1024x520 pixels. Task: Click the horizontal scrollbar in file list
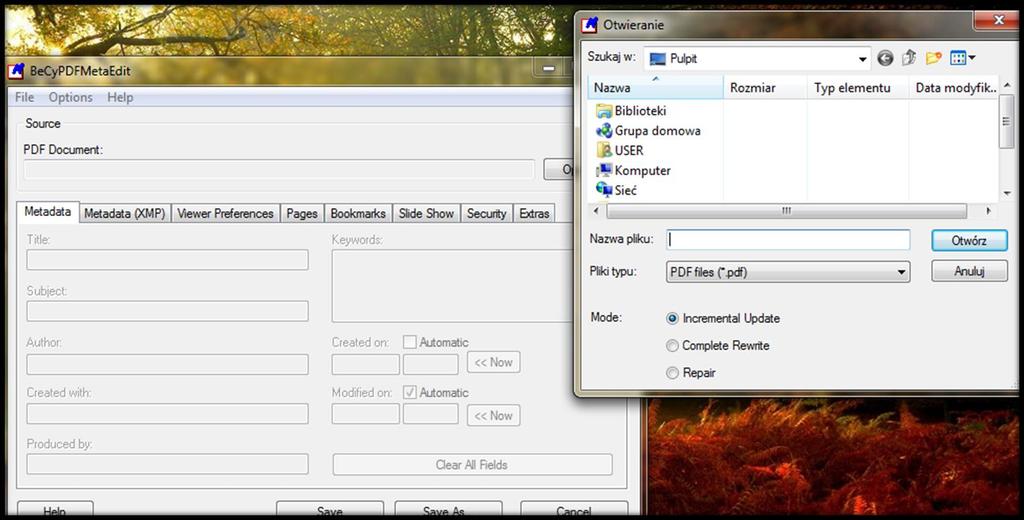(x=786, y=211)
